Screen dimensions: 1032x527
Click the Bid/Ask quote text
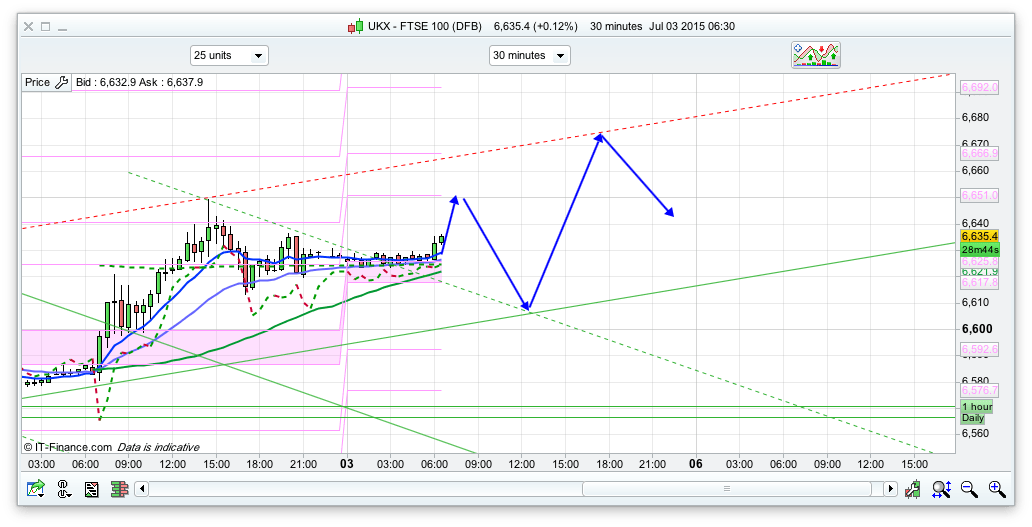(x=140, y=82)
